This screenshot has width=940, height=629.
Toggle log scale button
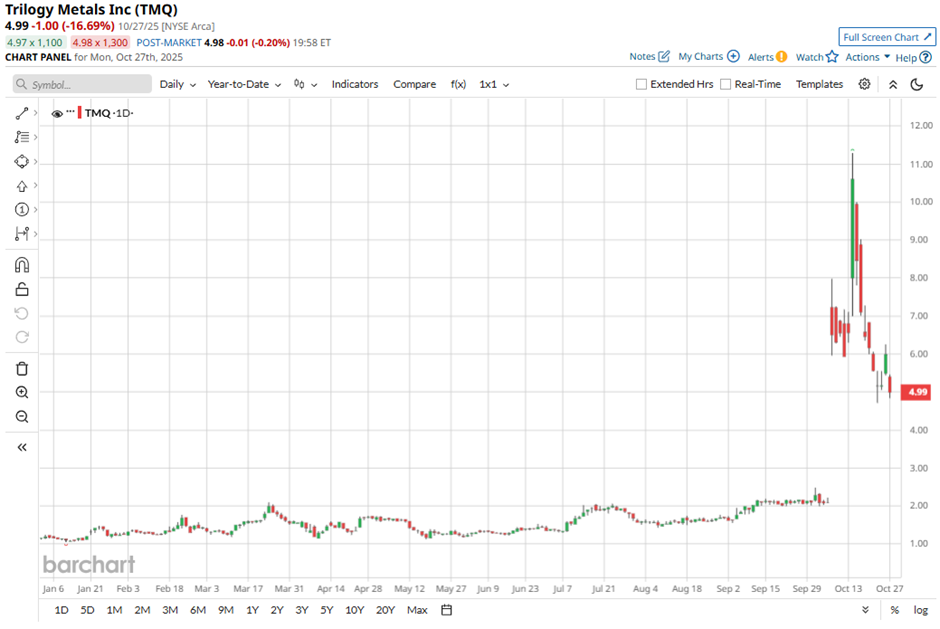(920, 610)
